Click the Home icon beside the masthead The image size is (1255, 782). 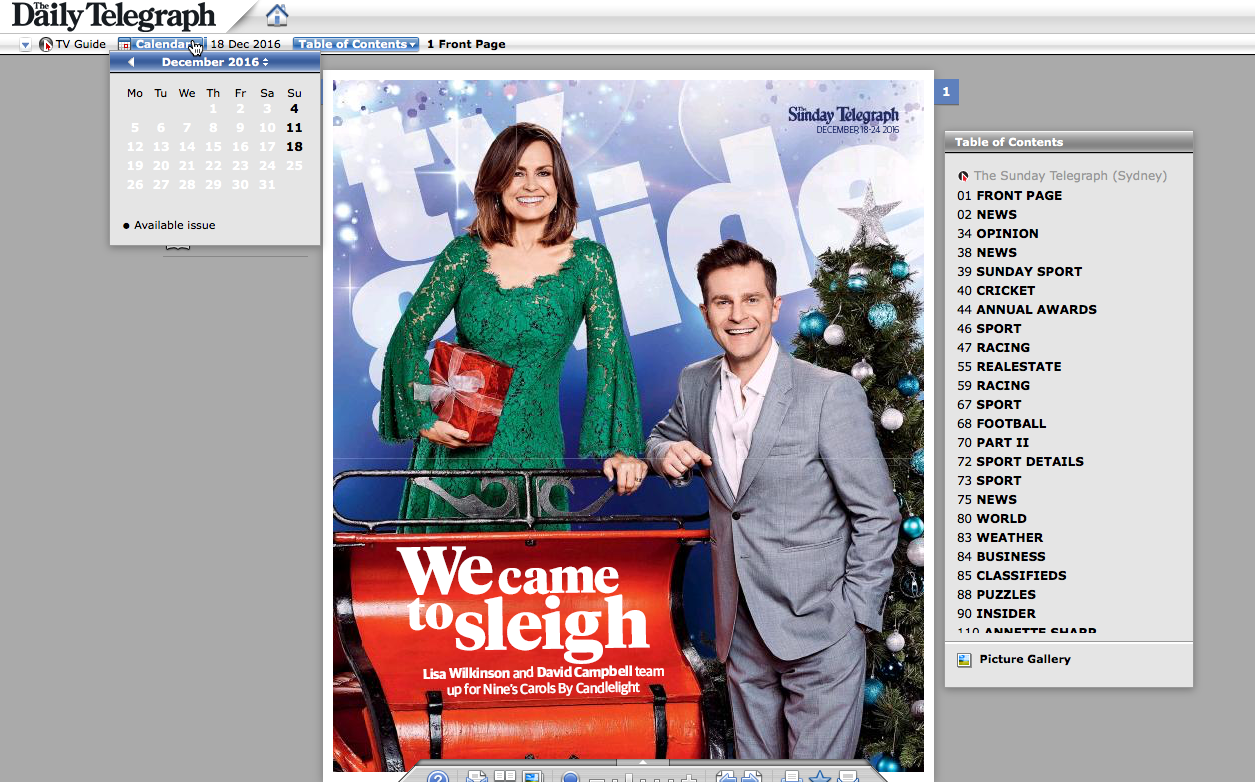277,15
